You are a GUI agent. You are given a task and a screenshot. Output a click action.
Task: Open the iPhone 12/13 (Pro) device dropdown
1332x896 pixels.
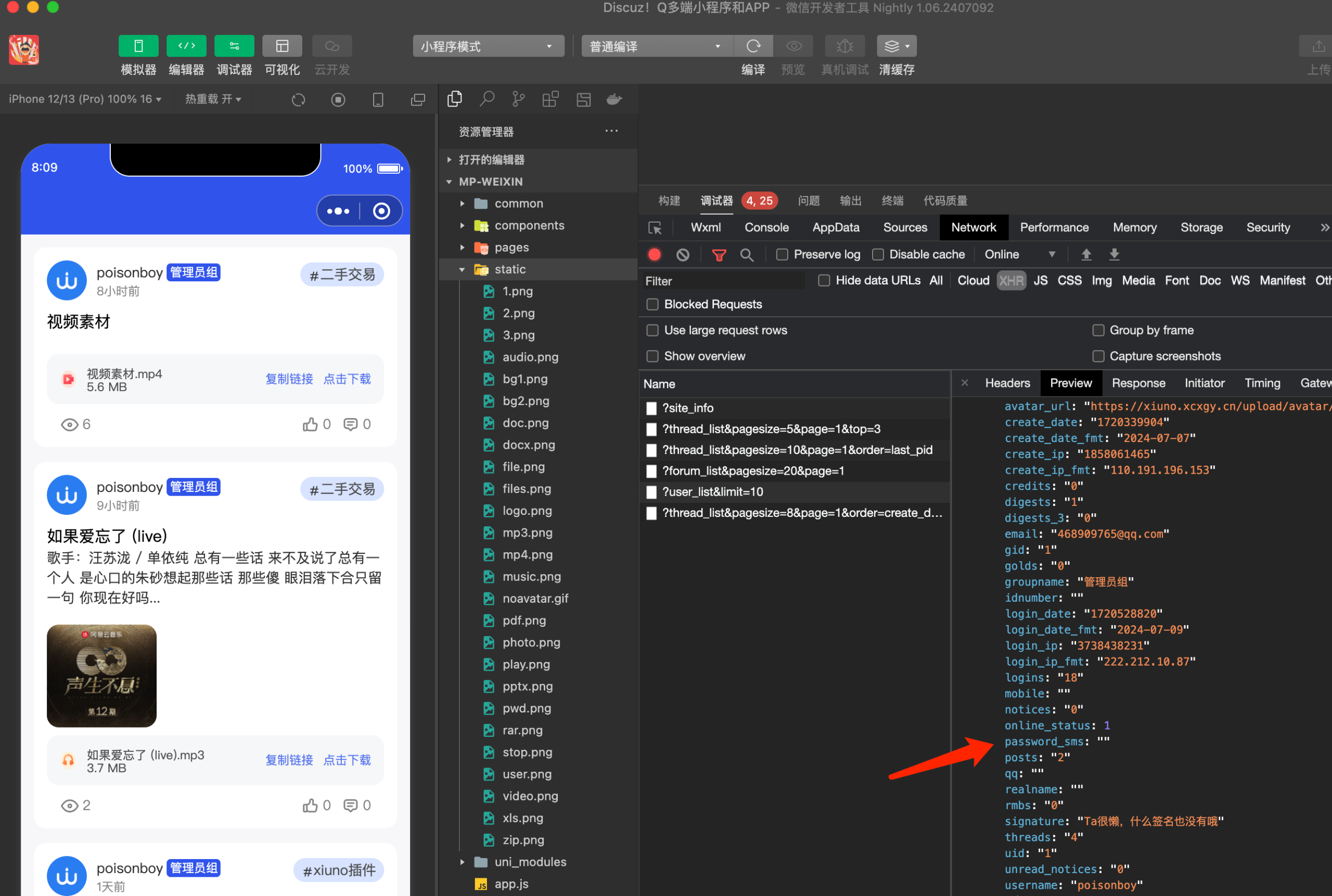tap(85, 99)
